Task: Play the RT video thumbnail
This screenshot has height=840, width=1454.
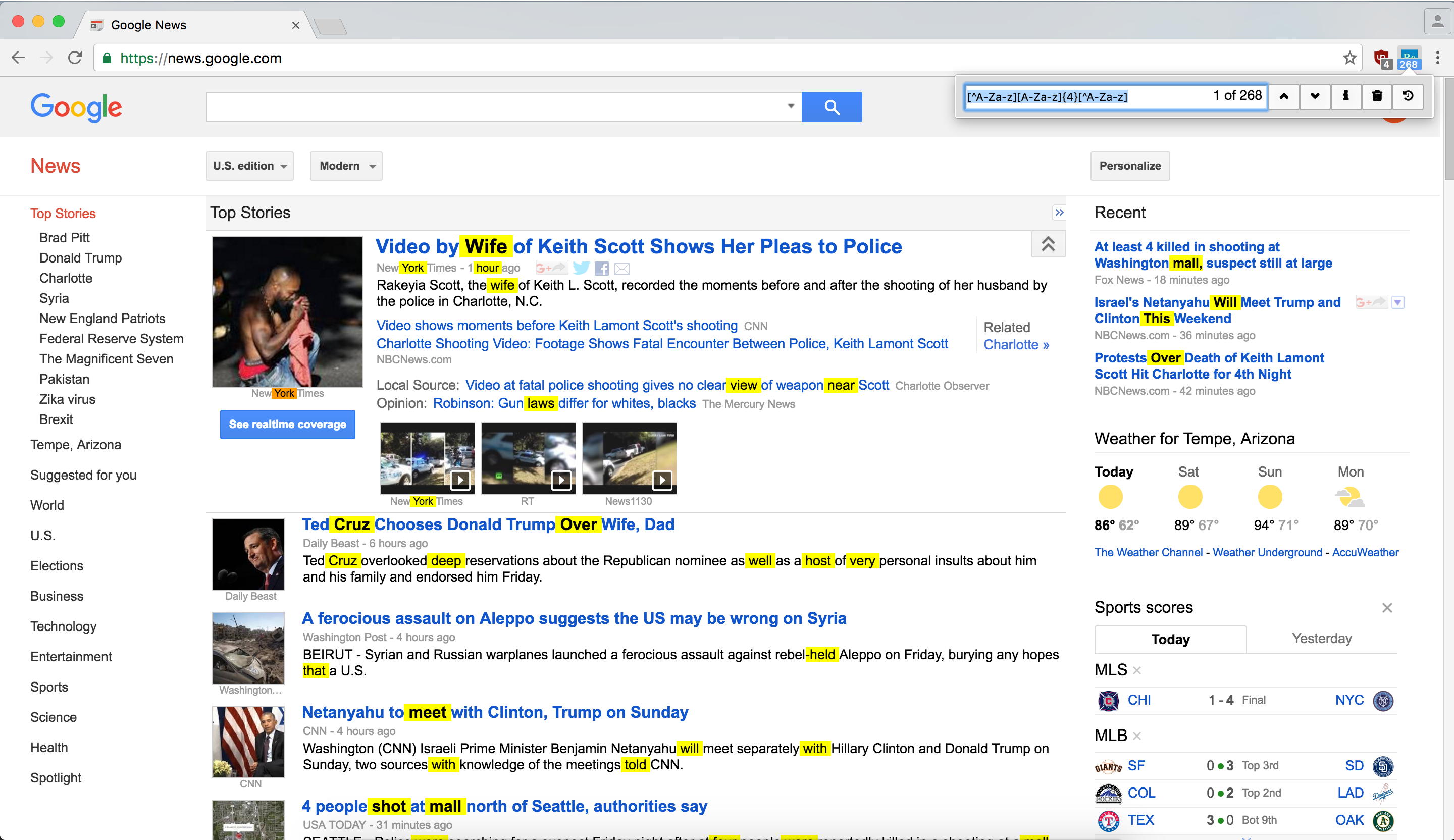Action: pos(528,458)
